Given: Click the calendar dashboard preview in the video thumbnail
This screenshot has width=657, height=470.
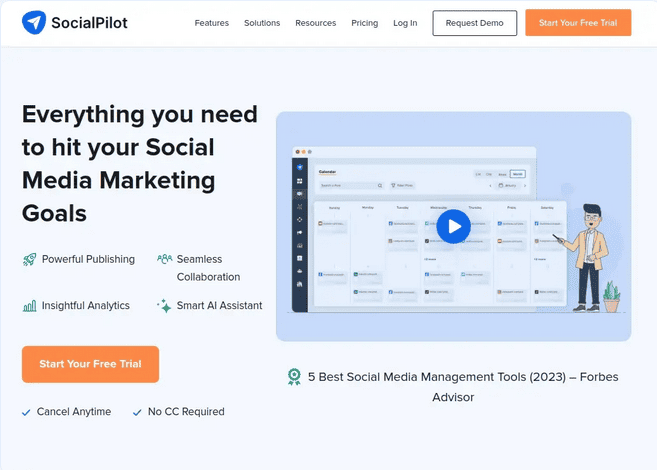Looking at the screenshot, I should (429, 230).
